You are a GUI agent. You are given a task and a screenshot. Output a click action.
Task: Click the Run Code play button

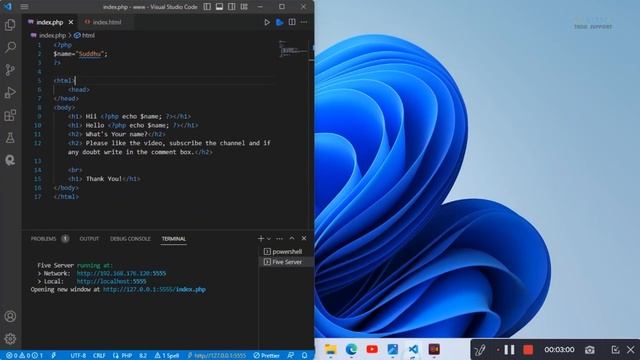tap(267, 22)
